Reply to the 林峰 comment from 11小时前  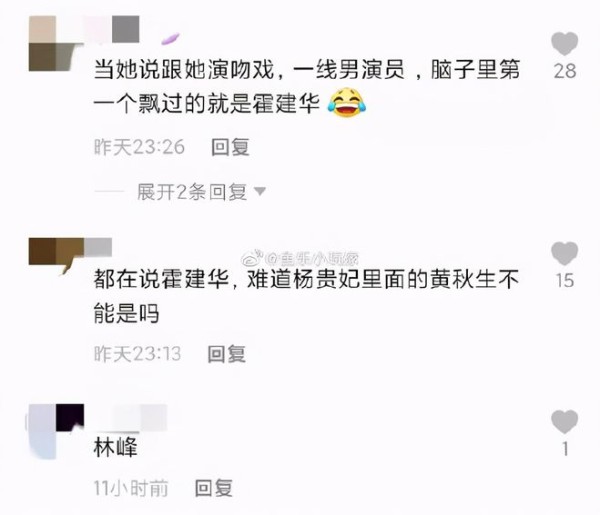click(214, 488)
